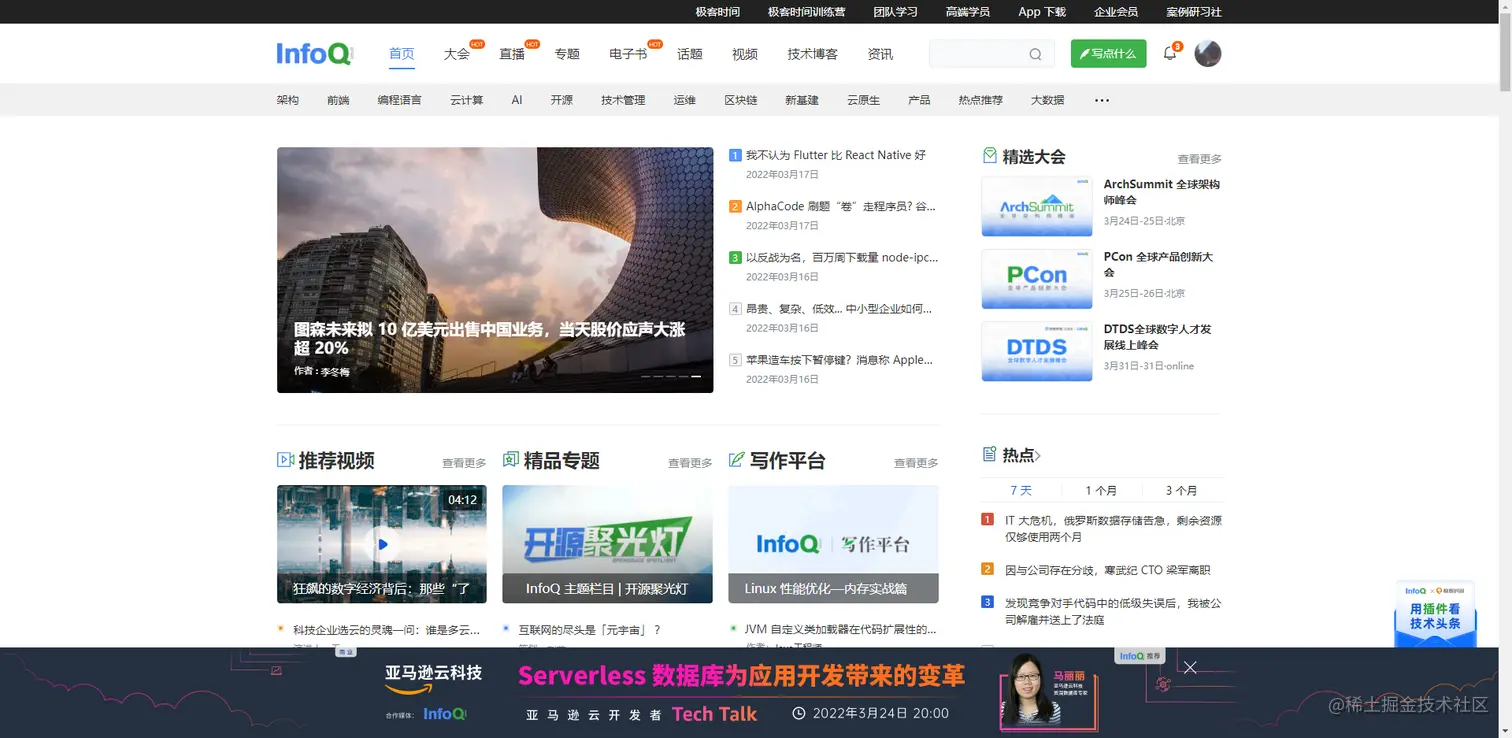Viewport: 1512px width, 738px height.
Task: Open the 架构 category
Action: 288,100
